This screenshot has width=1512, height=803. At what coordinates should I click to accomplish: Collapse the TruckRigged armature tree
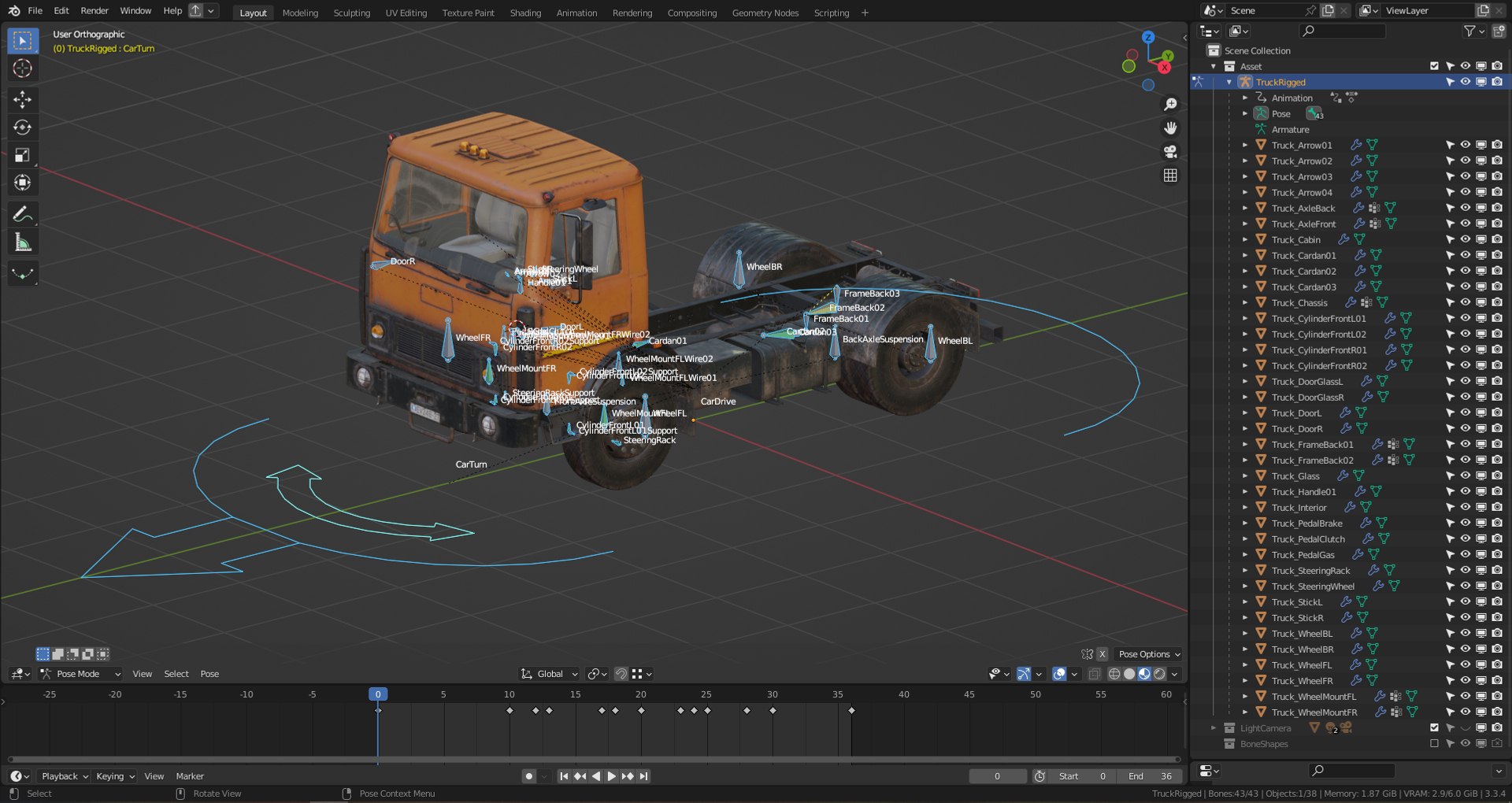point(1229,82)
